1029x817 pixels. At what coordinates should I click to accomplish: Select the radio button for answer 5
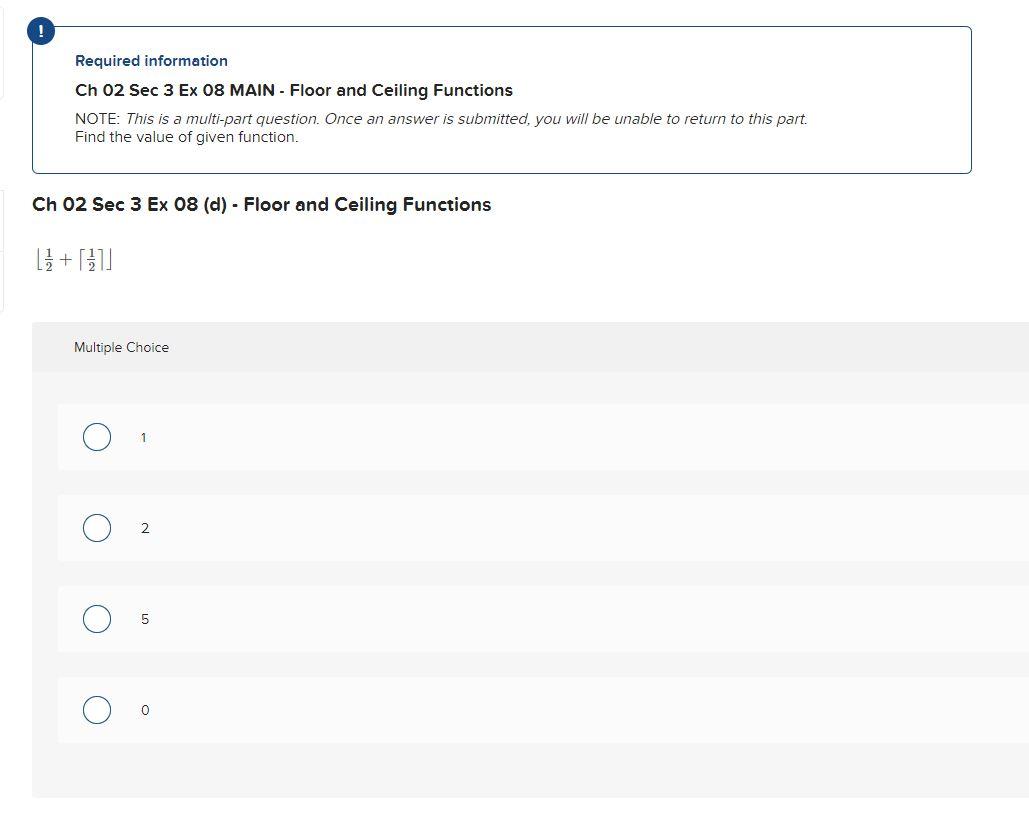click(x=97, y=619)
